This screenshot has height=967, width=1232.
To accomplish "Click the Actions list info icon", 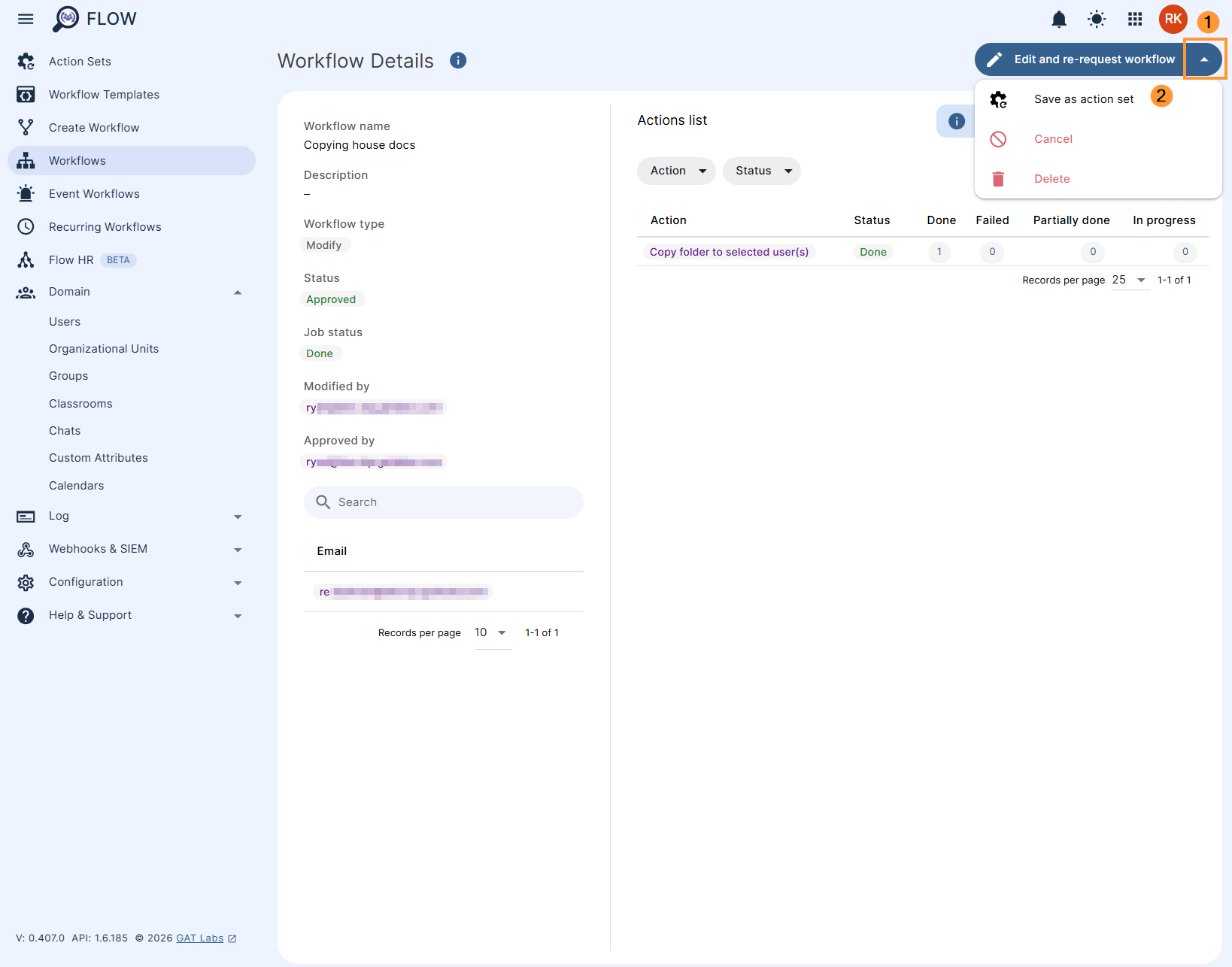I will [x=956, y=121].
